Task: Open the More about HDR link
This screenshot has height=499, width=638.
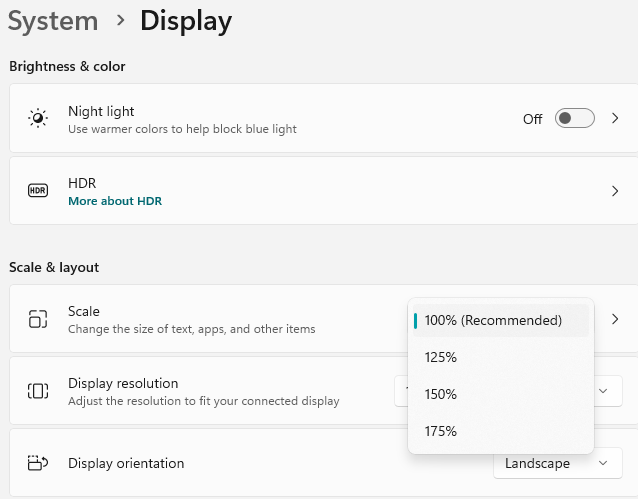Action: click(114, 201)
